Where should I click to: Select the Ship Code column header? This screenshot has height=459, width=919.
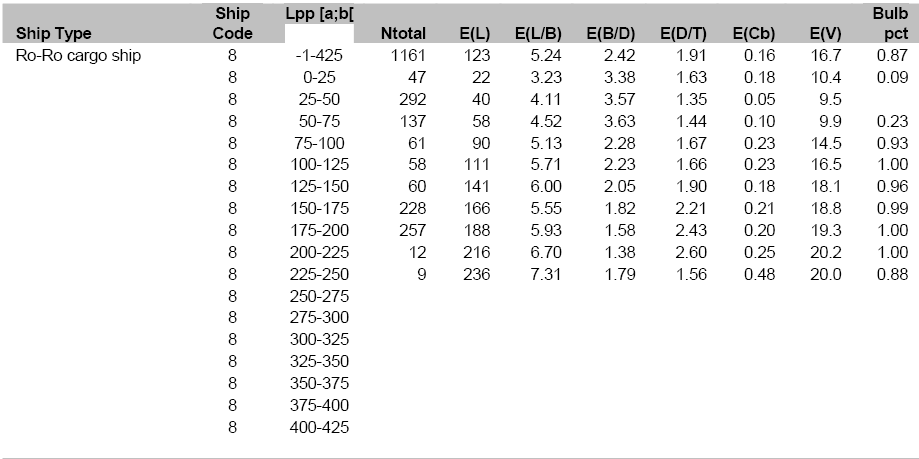pos(233,24)
